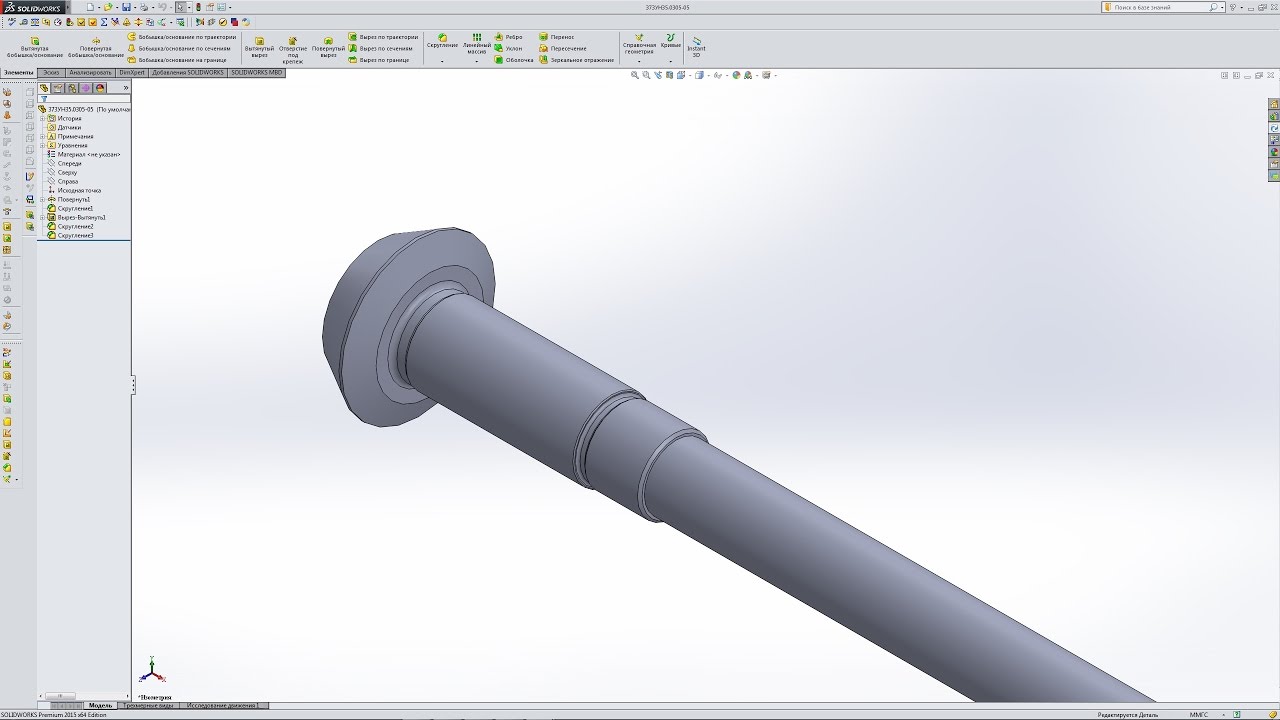Open the ConfigurationManager tab
This screenshot has width=1280, height=720.
(72, 88)
